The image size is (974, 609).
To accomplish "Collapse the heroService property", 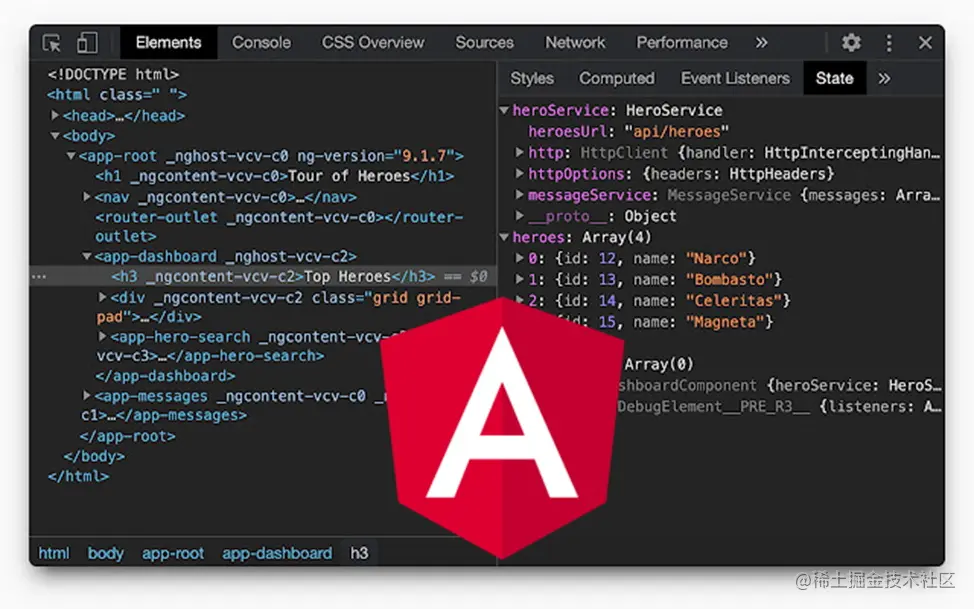I will pos(504,110).
